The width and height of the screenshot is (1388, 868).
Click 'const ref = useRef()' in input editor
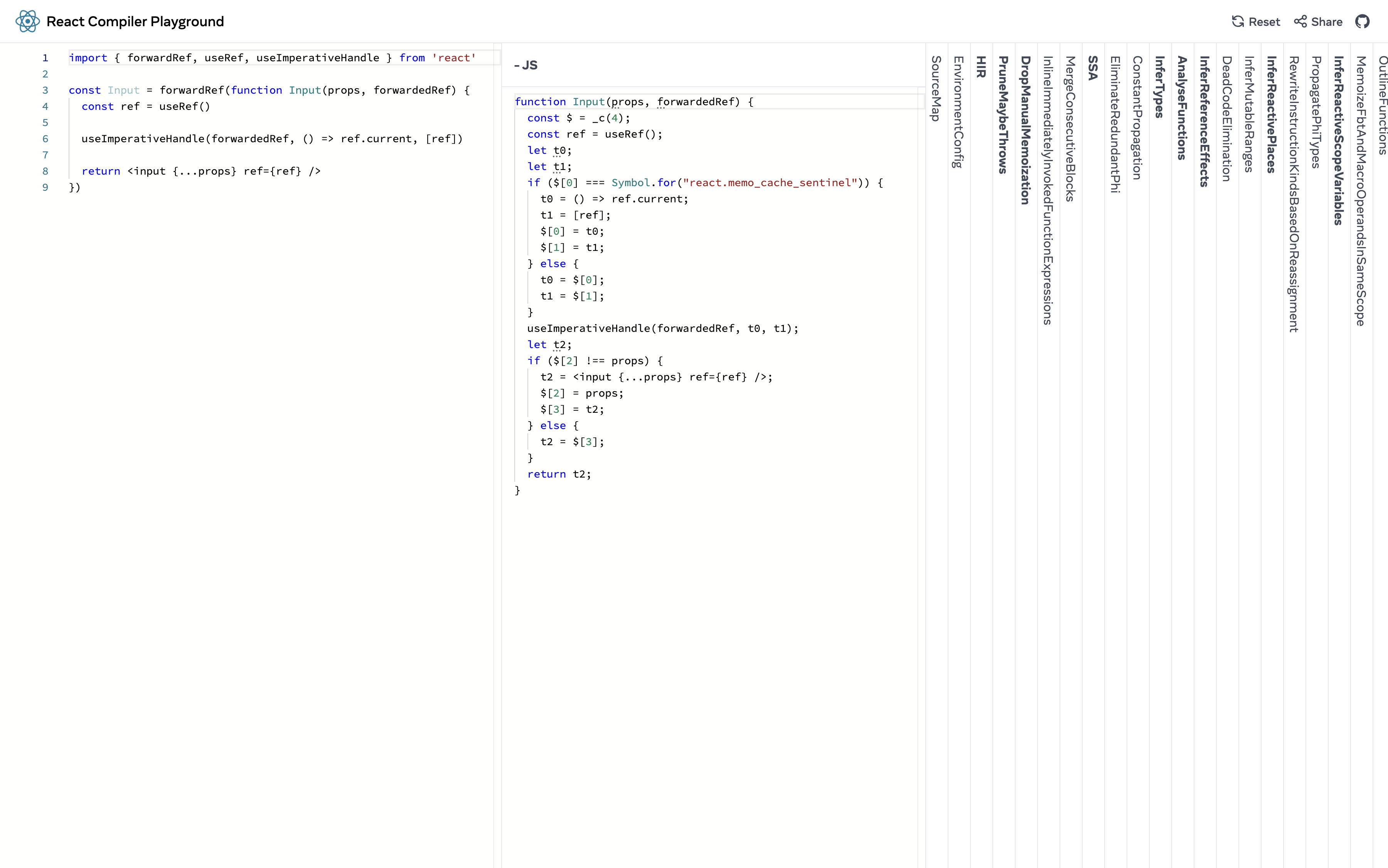146,106
